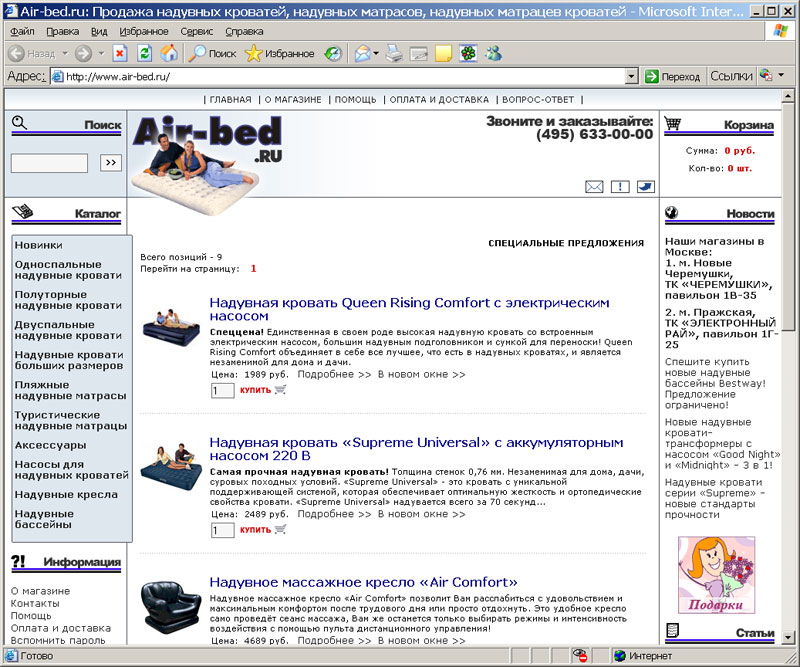Click the Каталог book icon

(22, 211)
